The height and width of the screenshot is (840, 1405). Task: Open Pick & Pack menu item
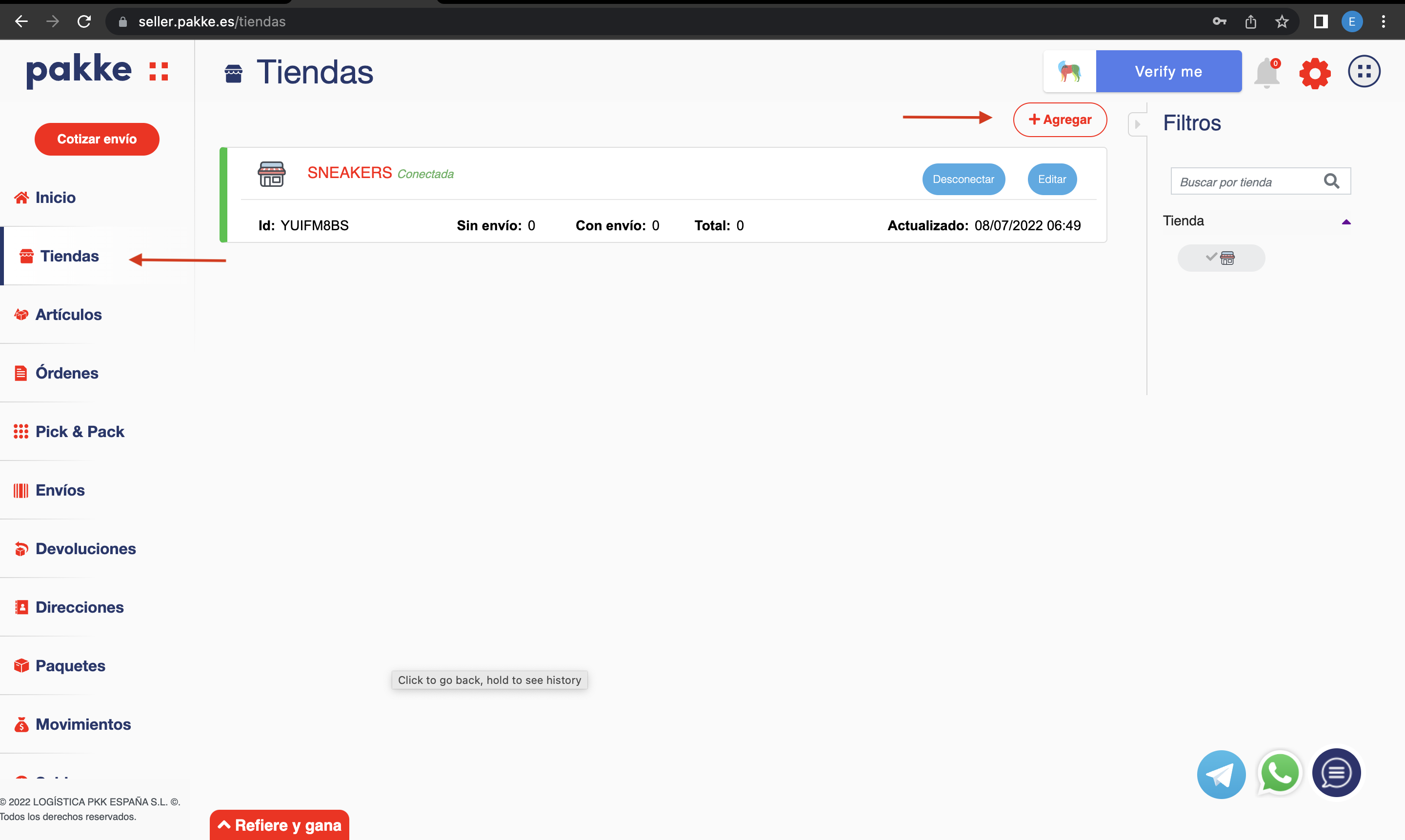[x=79, y=431]
